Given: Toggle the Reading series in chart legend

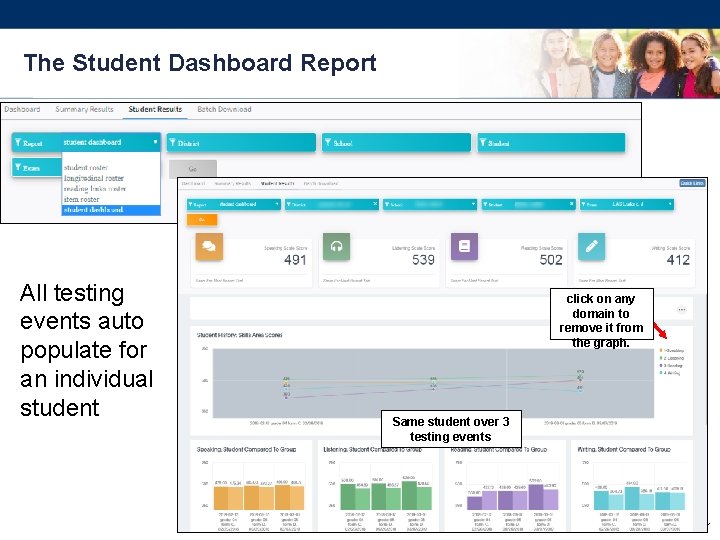Looking at the screenshot, I should pos(671,366).
